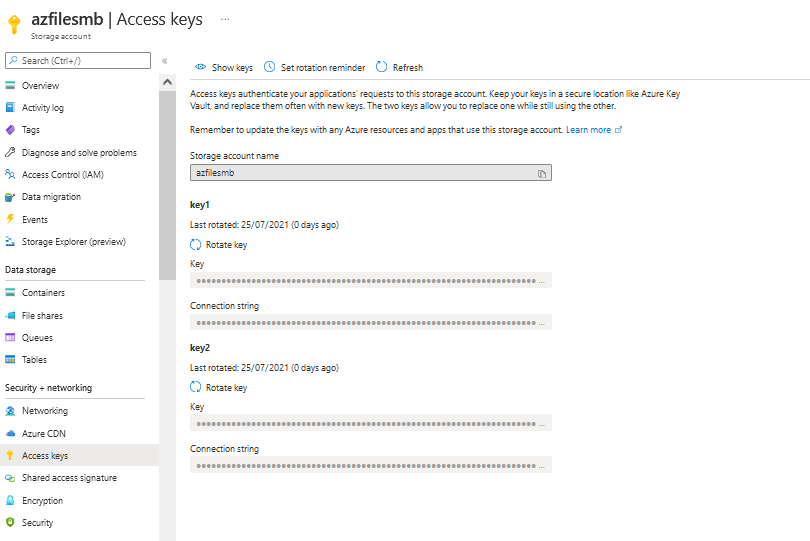Click the Diagnose and solve problems wrench icon

[x=10, y=152]
